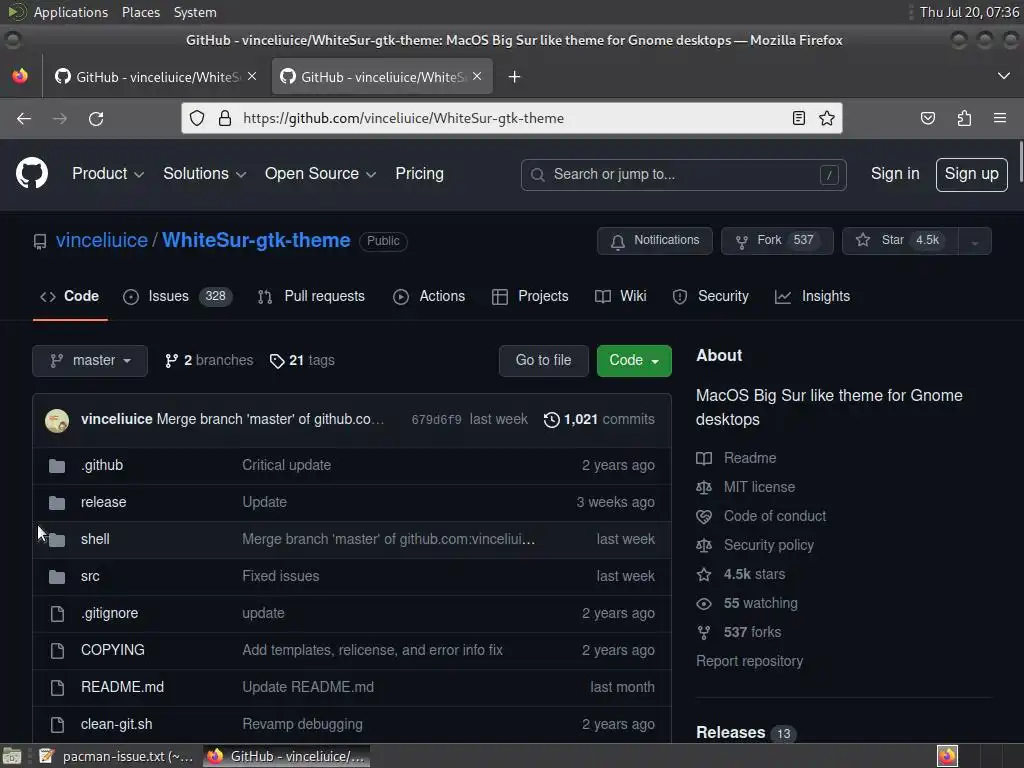Click the Firefox View icon in tab bar
This screenshot has width=1024, height=768.
20,76
